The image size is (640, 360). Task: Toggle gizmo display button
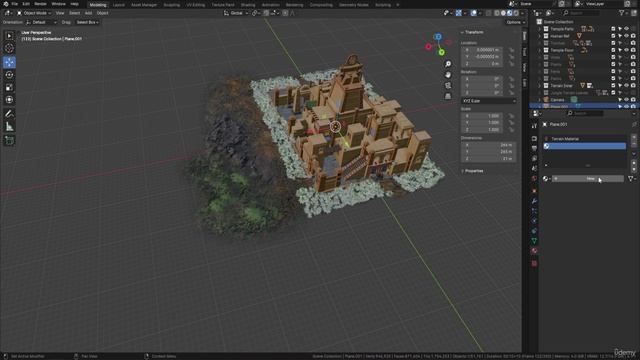click(459, 13)
